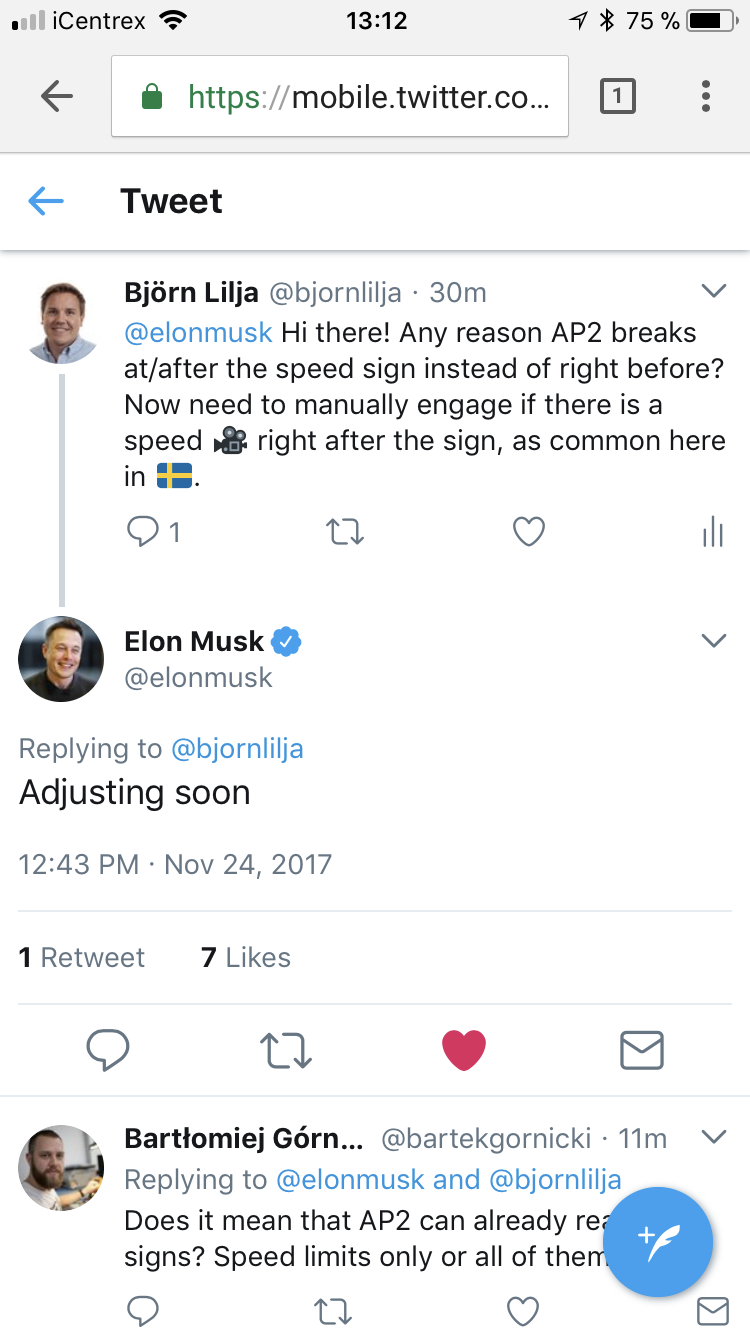Image resolution: width=750 pixels, height=1334 pixels.
Task: Open the @bjornlilja link under Replying to
Action: pyautogui.click(x=237, y=748)
